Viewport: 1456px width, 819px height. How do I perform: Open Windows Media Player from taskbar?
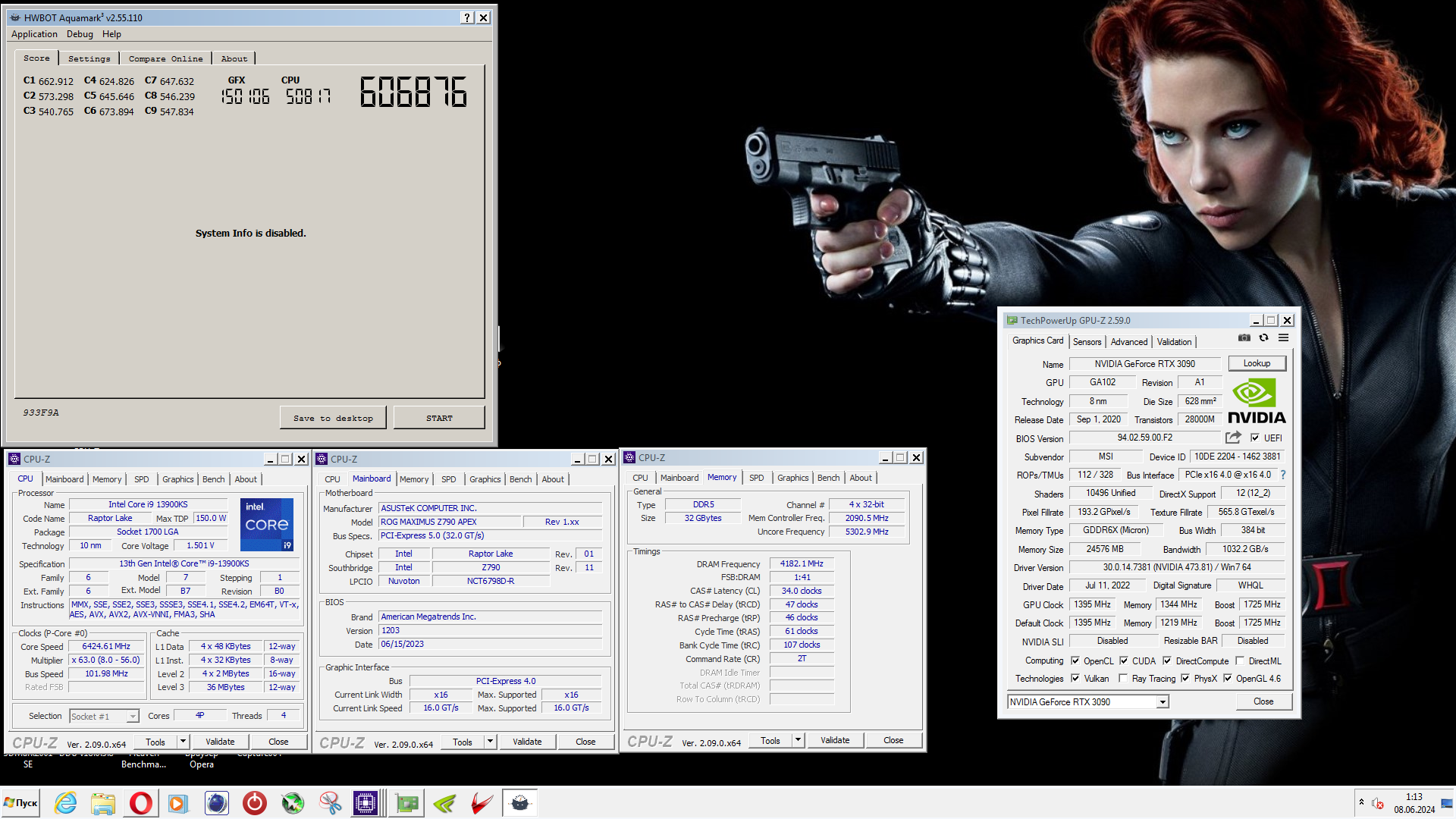pyautogui.click(x=178, y=803)
